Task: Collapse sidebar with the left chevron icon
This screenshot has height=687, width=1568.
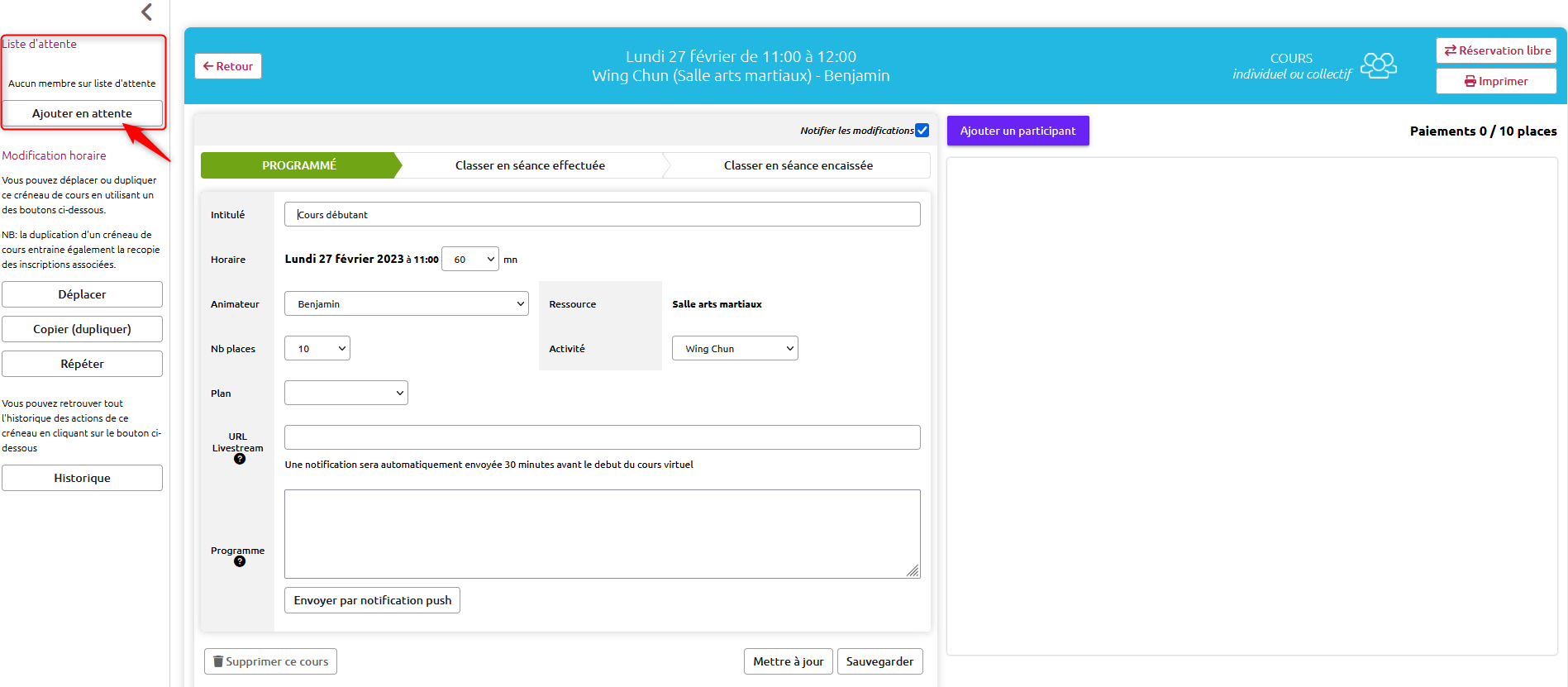Action: (147, 12)
